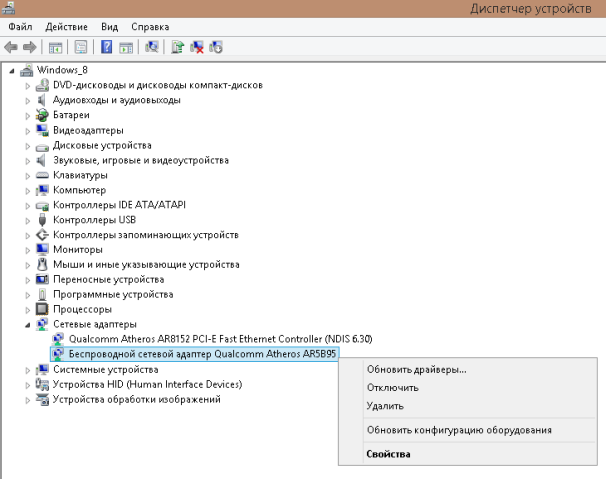The height and width of the screenshot is (479, 606).
Task: Select the Мониторы label
Action: pyautogui.click(x=78, y=249)
